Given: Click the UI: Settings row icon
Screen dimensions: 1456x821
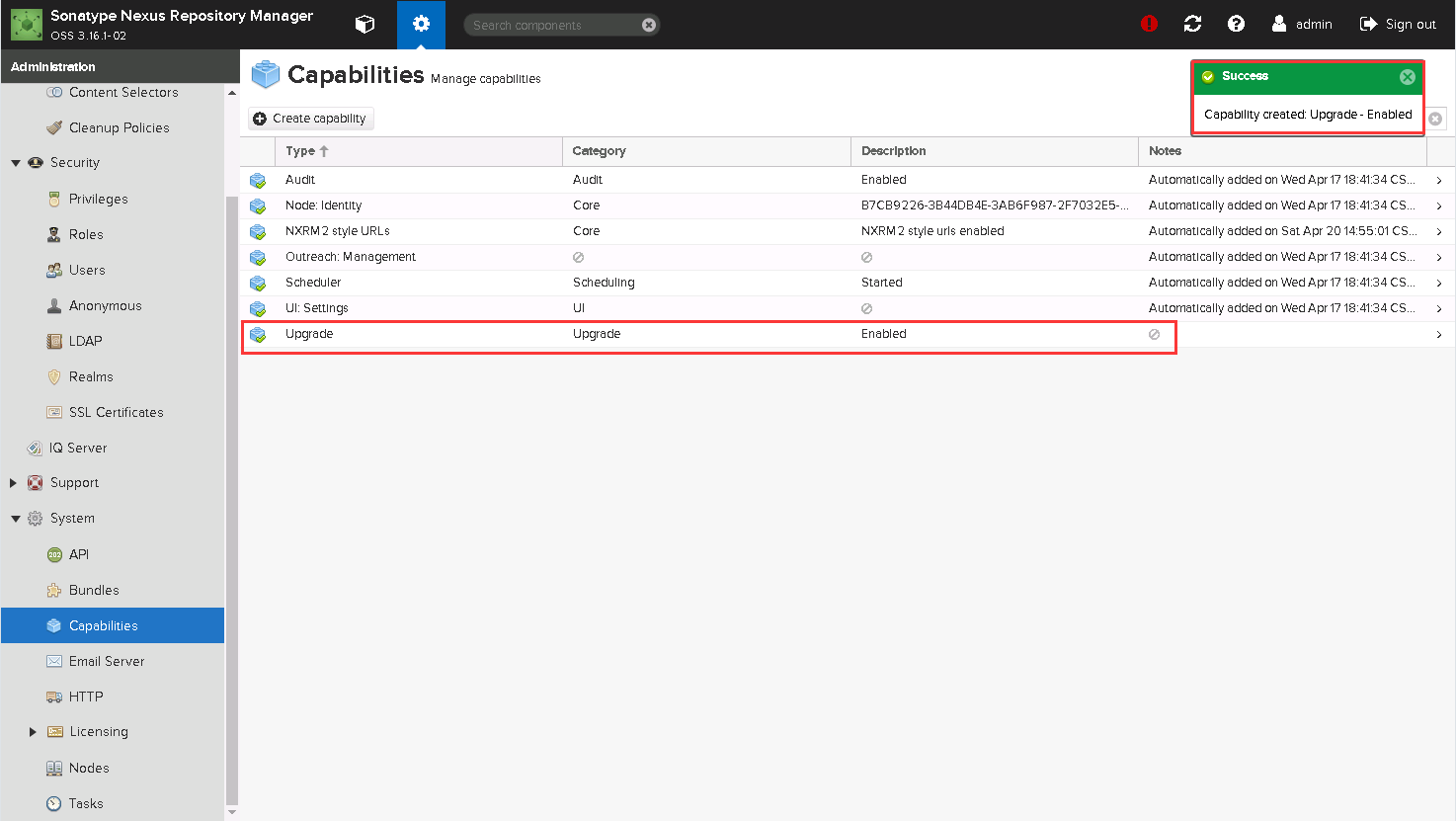Looking at the screenshot, I should point(258,308).
